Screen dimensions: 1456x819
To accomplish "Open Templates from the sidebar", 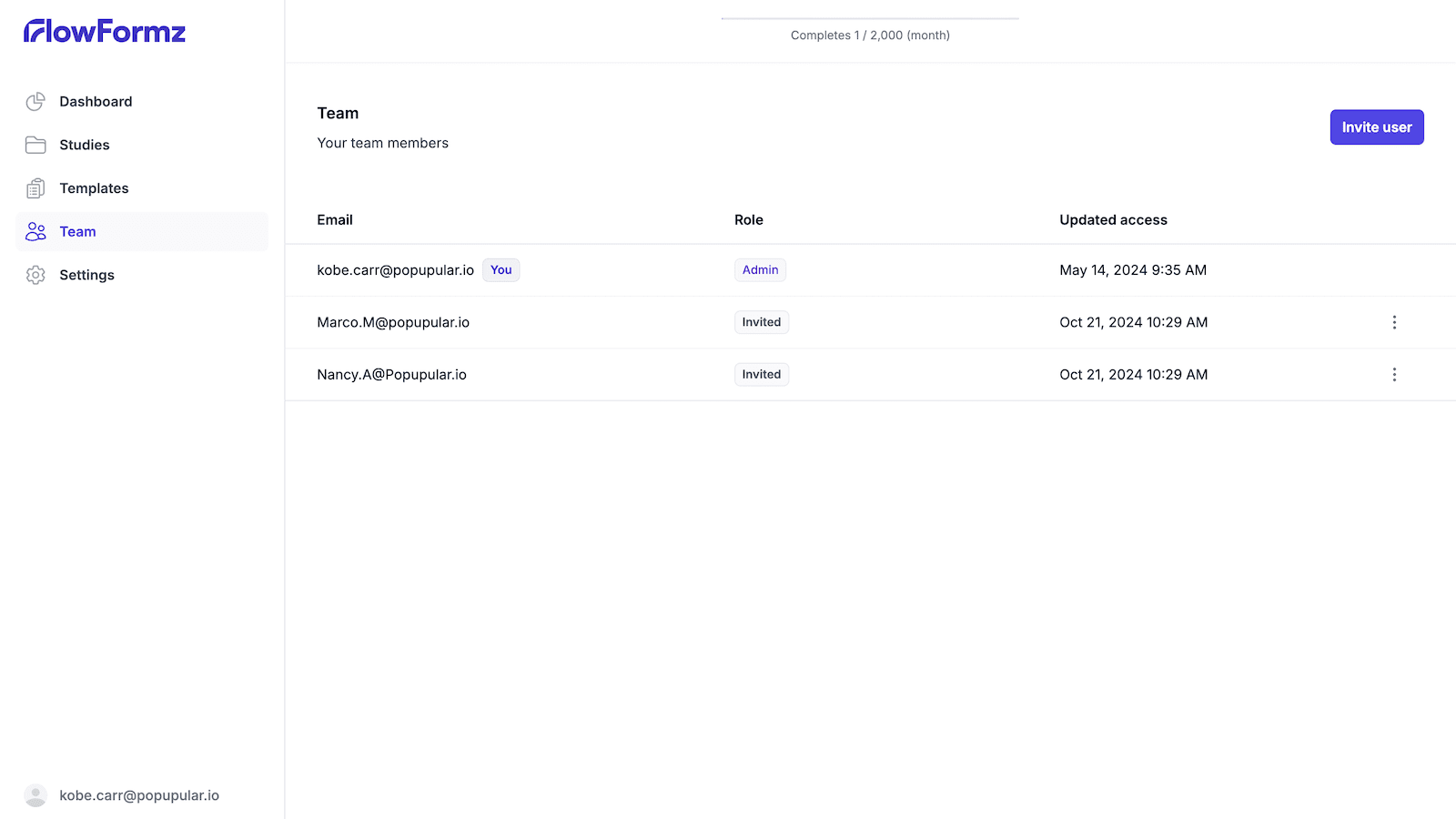I will 94,188.
